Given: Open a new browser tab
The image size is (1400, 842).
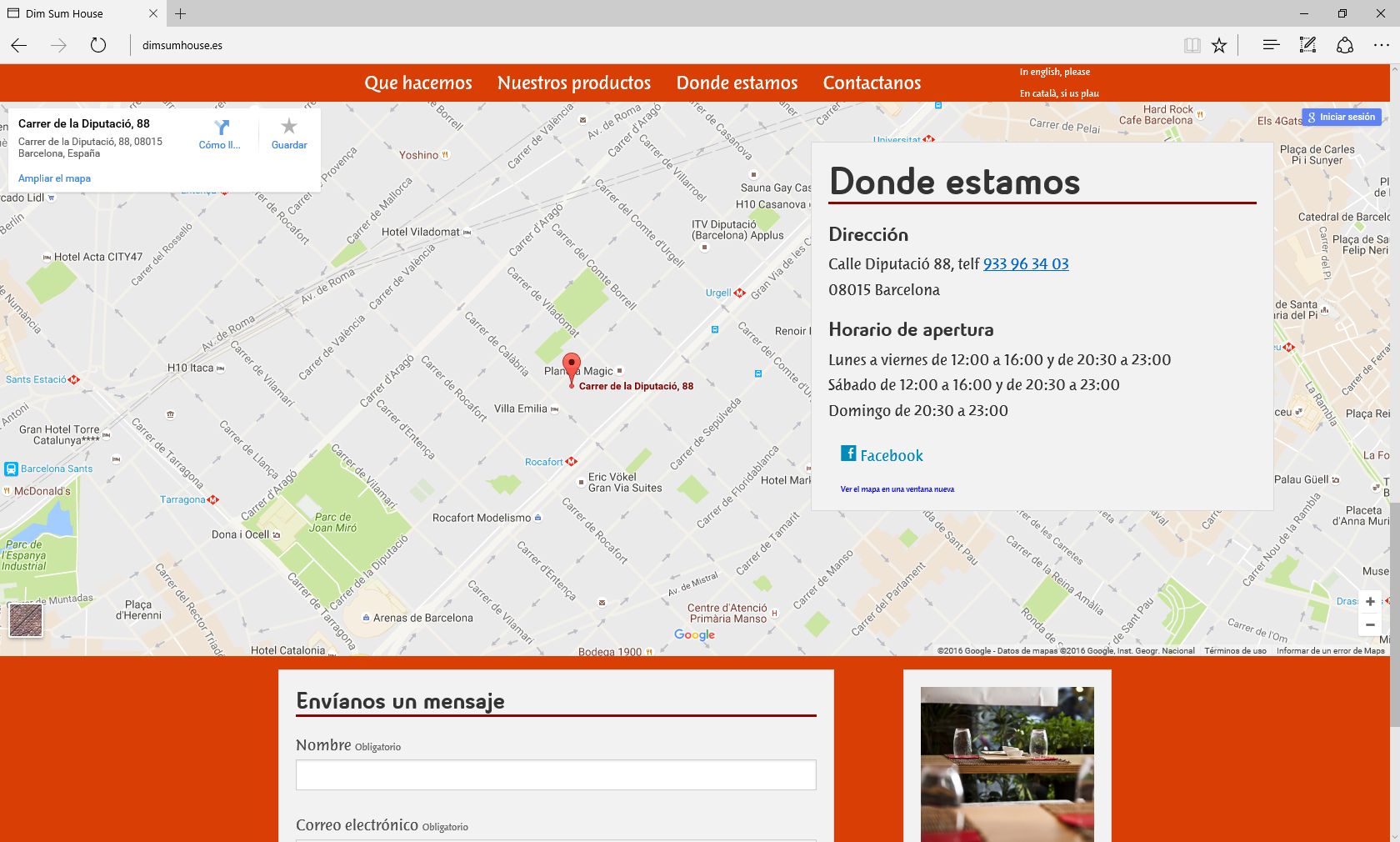Looking at the screenshot, I should point(181,13).
